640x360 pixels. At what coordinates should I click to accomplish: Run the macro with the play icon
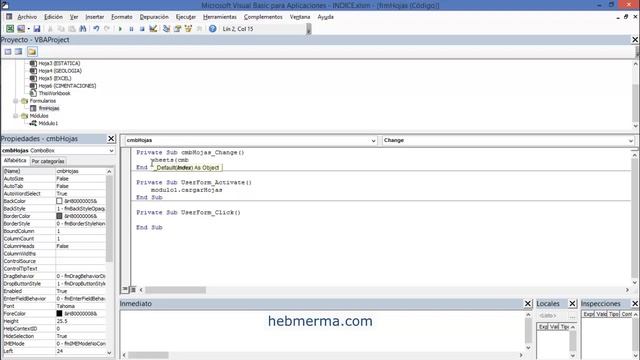click(120, 29)
